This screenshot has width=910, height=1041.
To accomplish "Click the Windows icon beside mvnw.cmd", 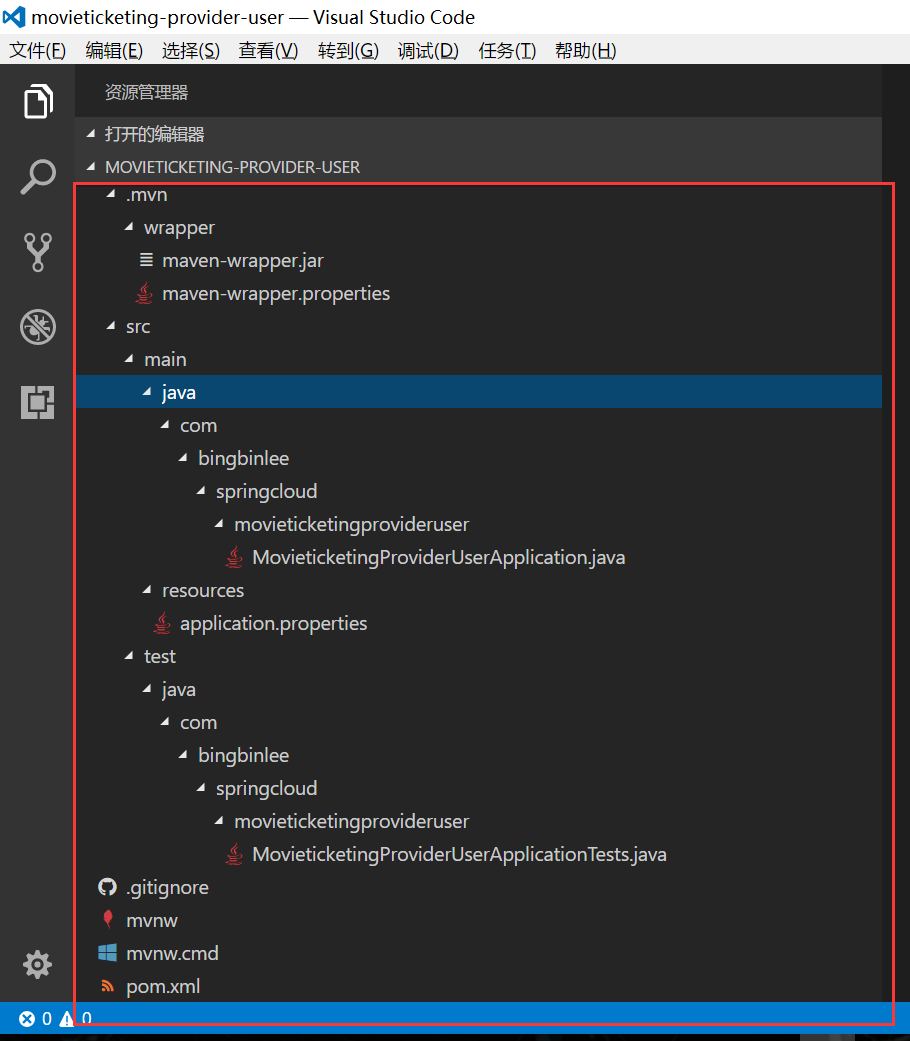I will coord(108,953).
